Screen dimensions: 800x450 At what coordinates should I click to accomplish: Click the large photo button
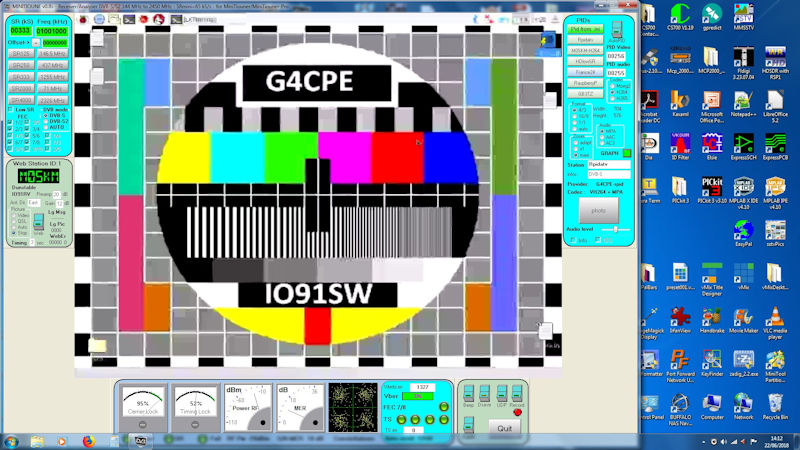(598, 210)
